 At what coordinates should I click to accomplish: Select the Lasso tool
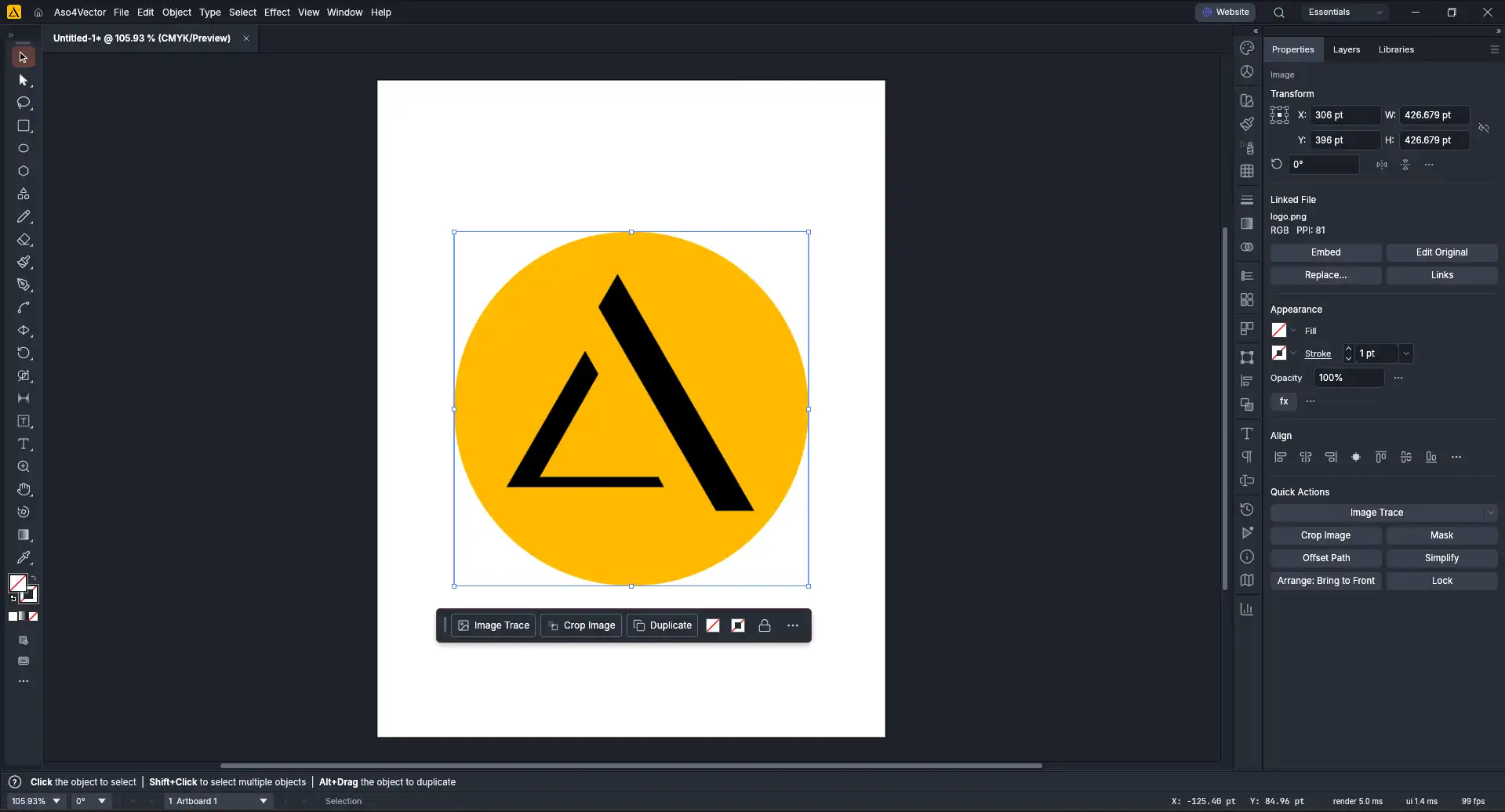[x=24, y=103]
